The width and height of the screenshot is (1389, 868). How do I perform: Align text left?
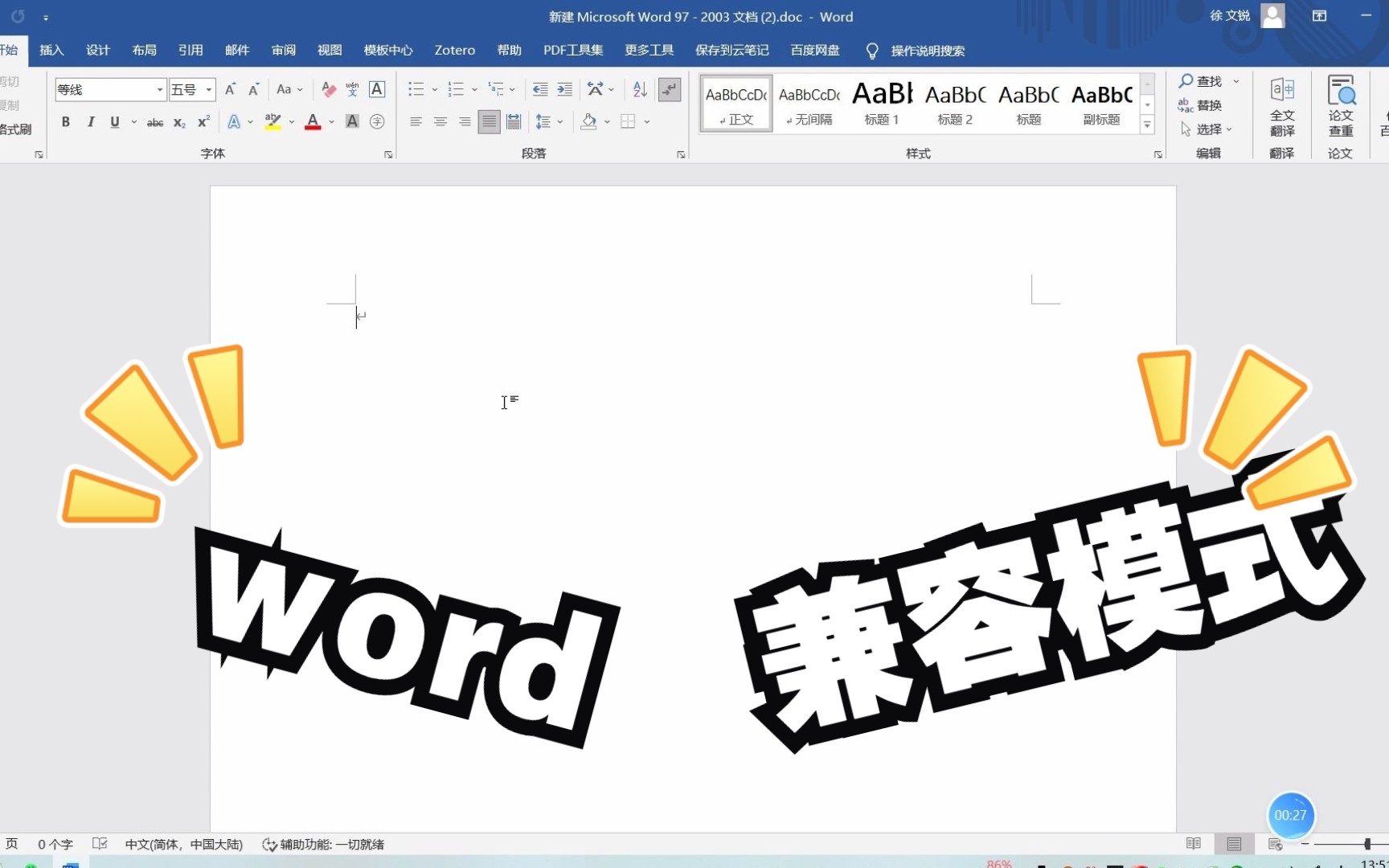(416, 122)
